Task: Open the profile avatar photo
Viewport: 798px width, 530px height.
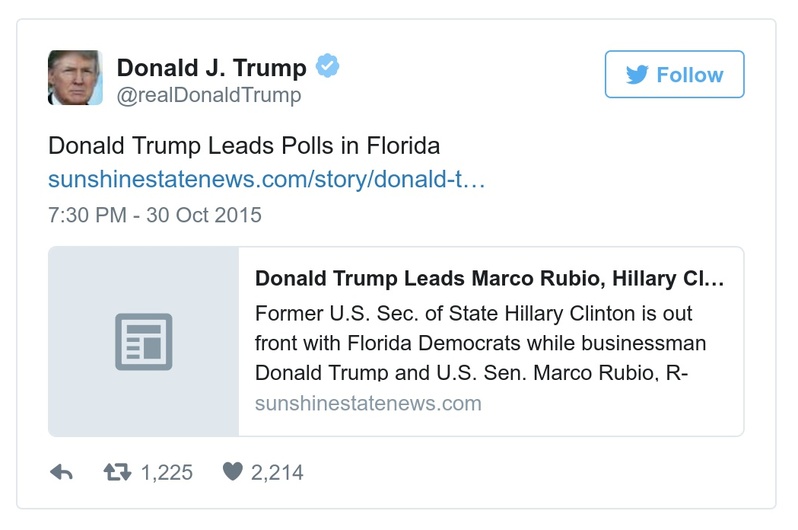Action: (75, 77)
